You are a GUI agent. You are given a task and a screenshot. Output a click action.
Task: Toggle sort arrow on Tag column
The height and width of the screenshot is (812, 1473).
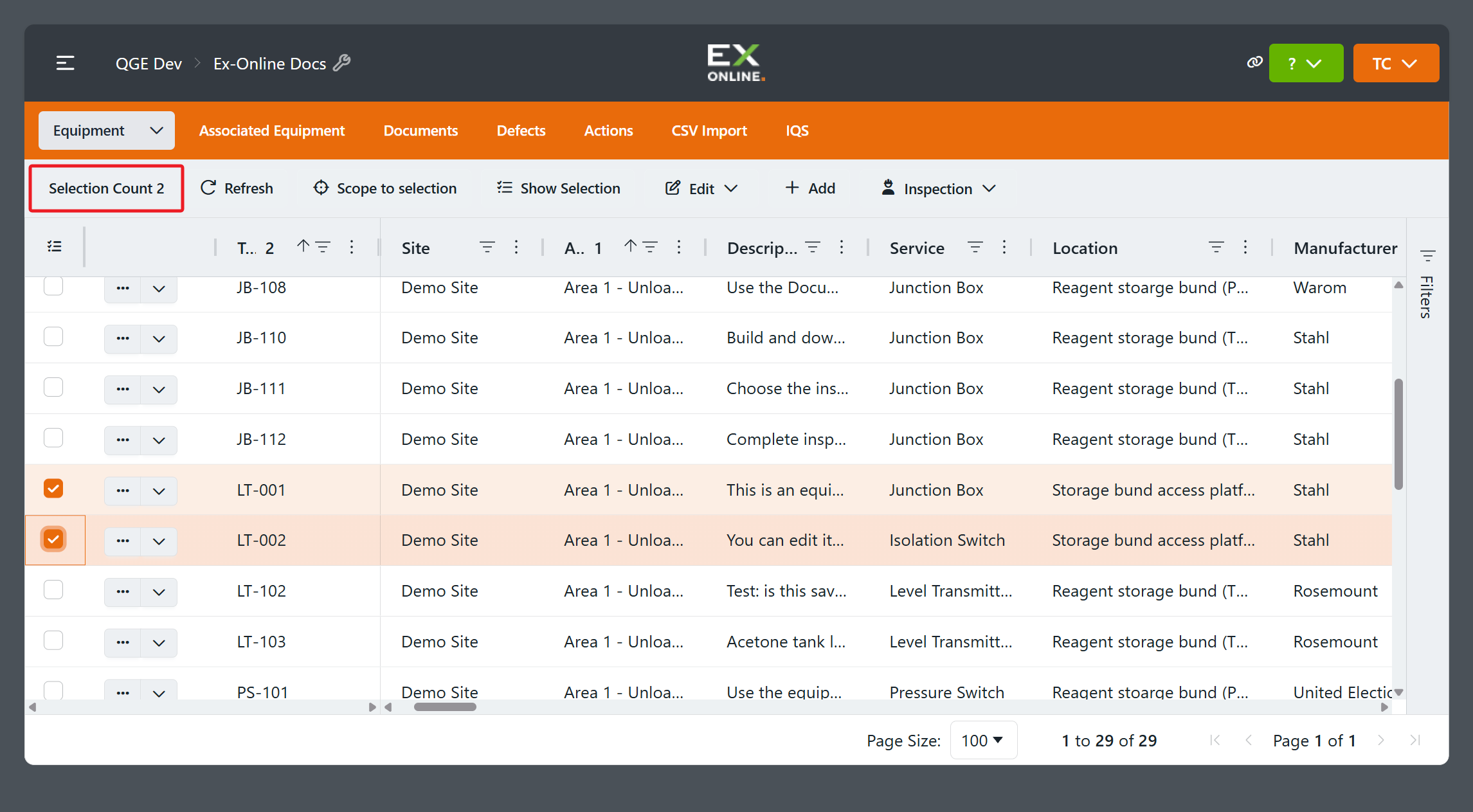coord(303,246)
